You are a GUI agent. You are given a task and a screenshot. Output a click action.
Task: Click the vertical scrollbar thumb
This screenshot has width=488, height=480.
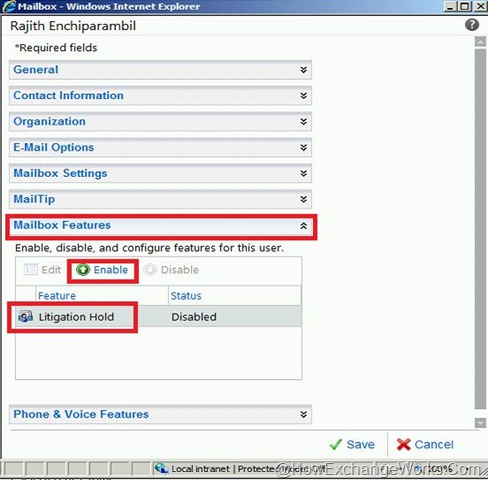(480, 229)
